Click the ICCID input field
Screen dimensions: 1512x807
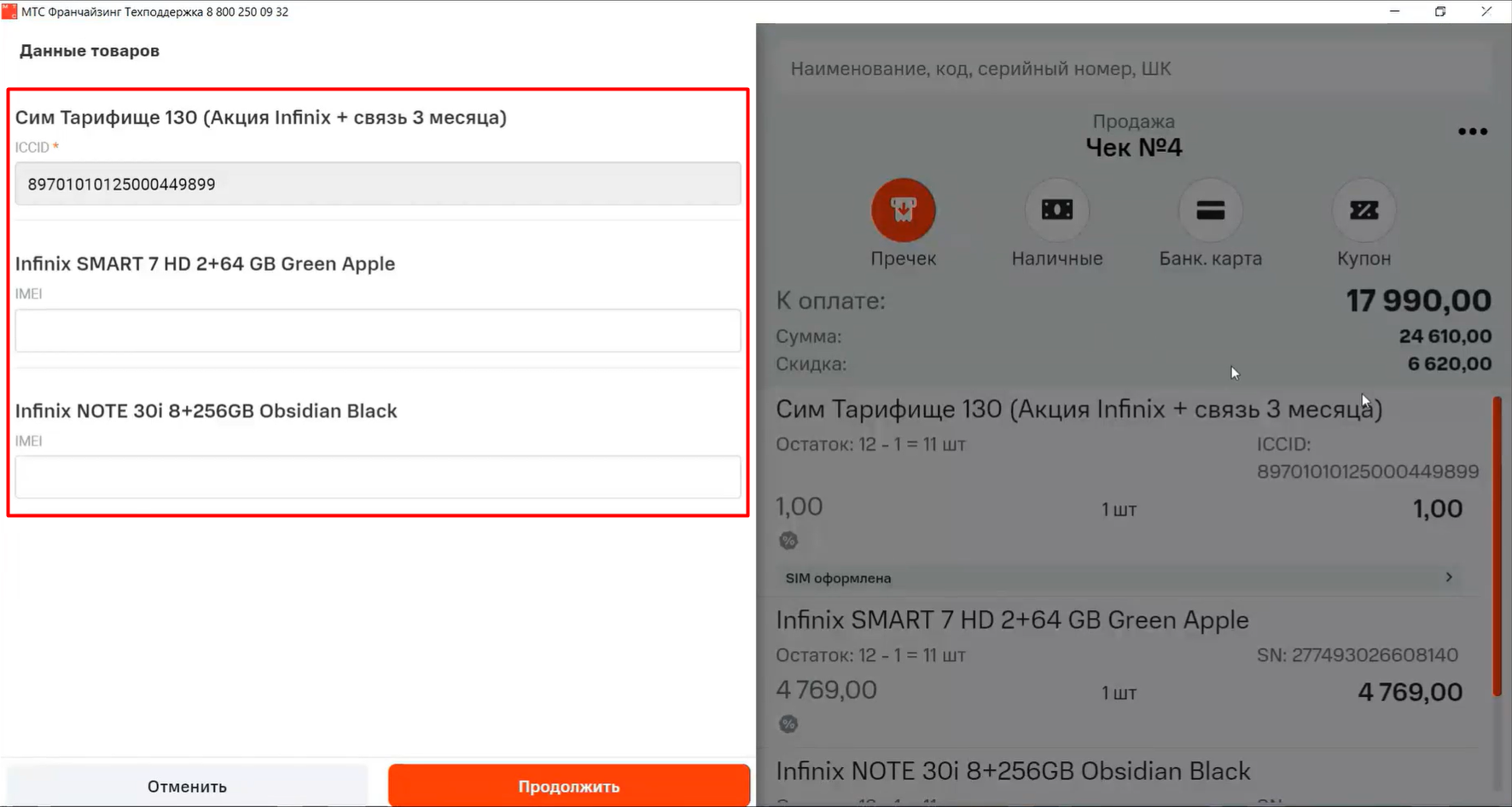377,183
